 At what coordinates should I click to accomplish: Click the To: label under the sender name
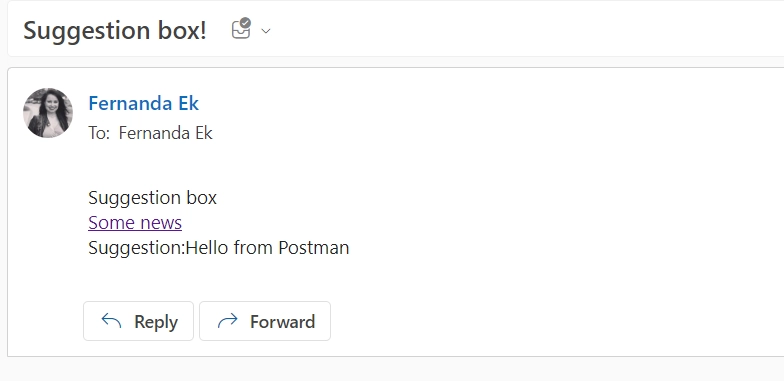point(99,133)
